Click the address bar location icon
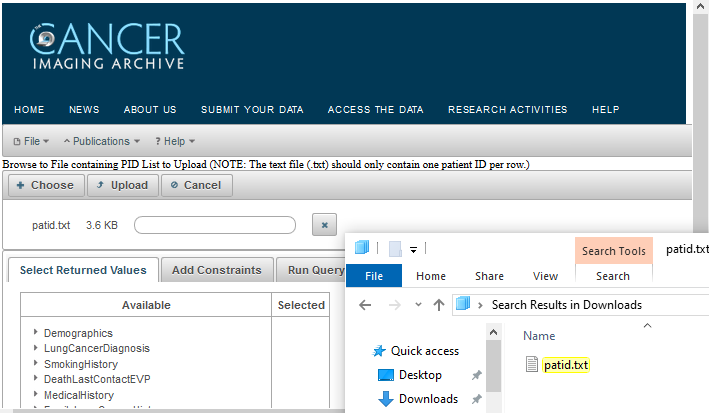 463,304
